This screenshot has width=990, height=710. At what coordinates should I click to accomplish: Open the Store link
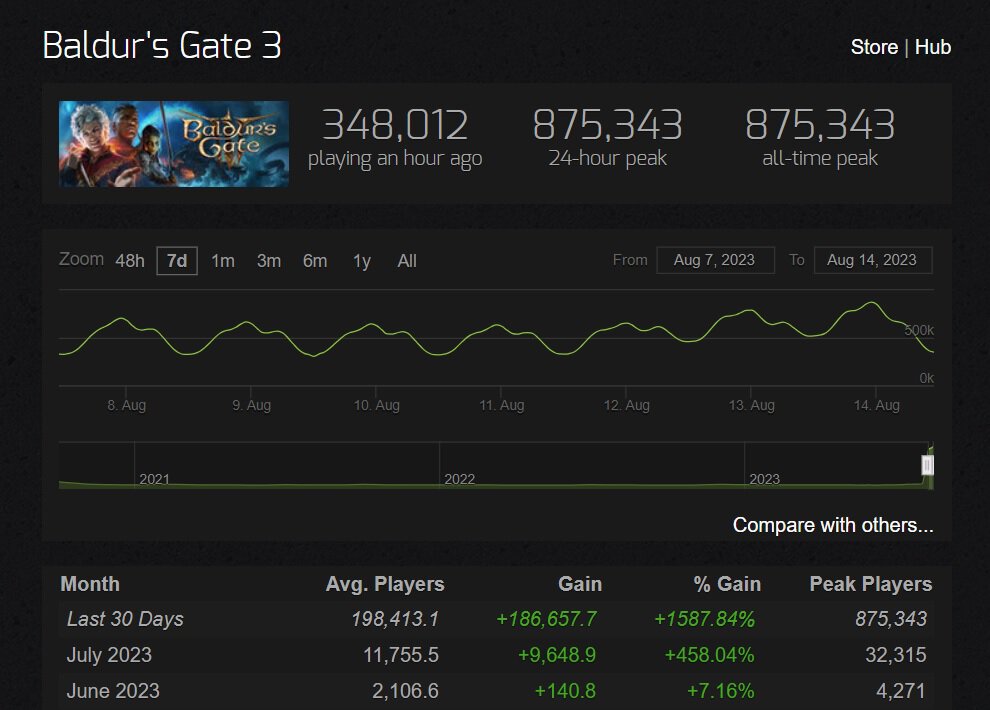coord(874,47)
